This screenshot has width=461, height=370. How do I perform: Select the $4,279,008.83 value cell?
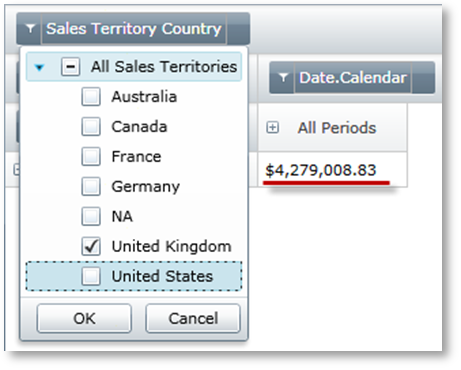point(332,170)
